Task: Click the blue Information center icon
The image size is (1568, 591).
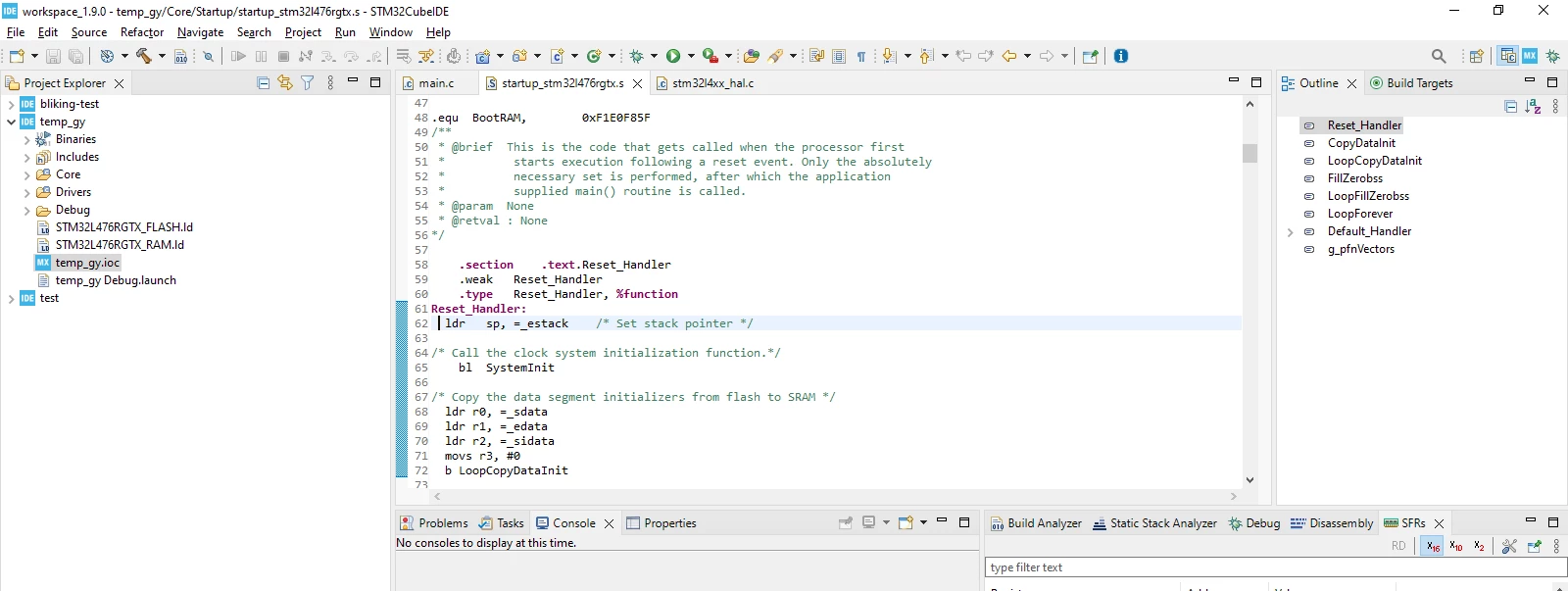Action: (1121, 56)
